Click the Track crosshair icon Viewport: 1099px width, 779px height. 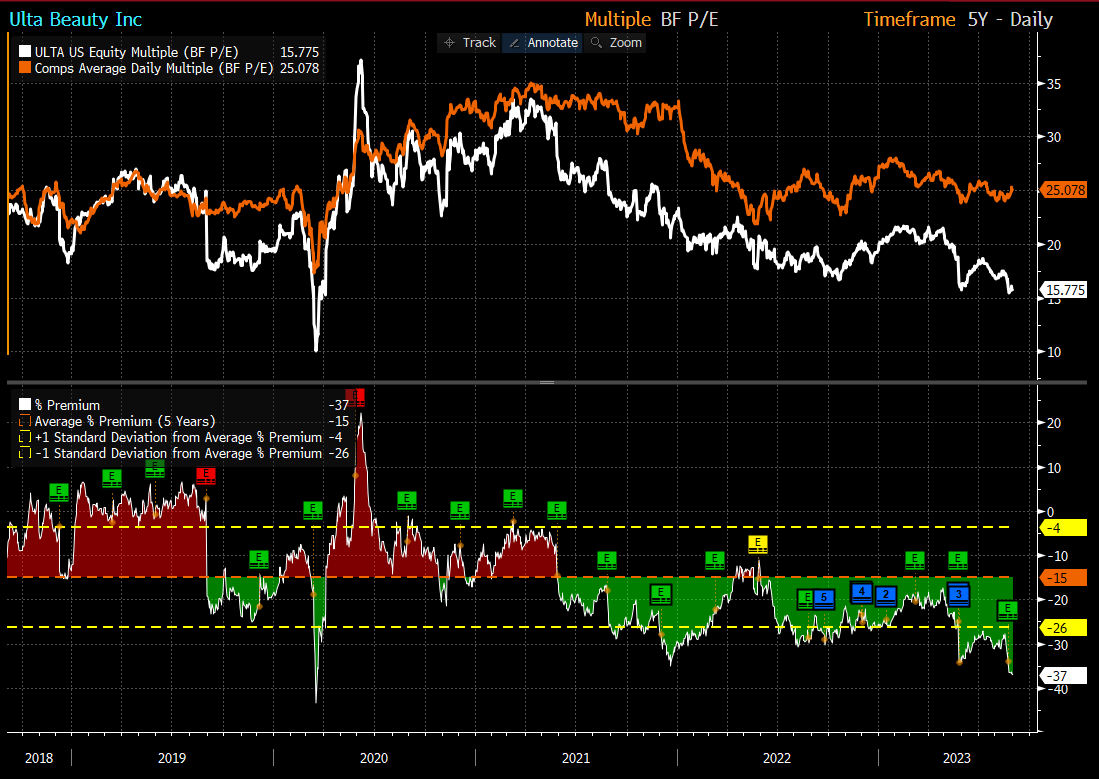coord(450,43)
